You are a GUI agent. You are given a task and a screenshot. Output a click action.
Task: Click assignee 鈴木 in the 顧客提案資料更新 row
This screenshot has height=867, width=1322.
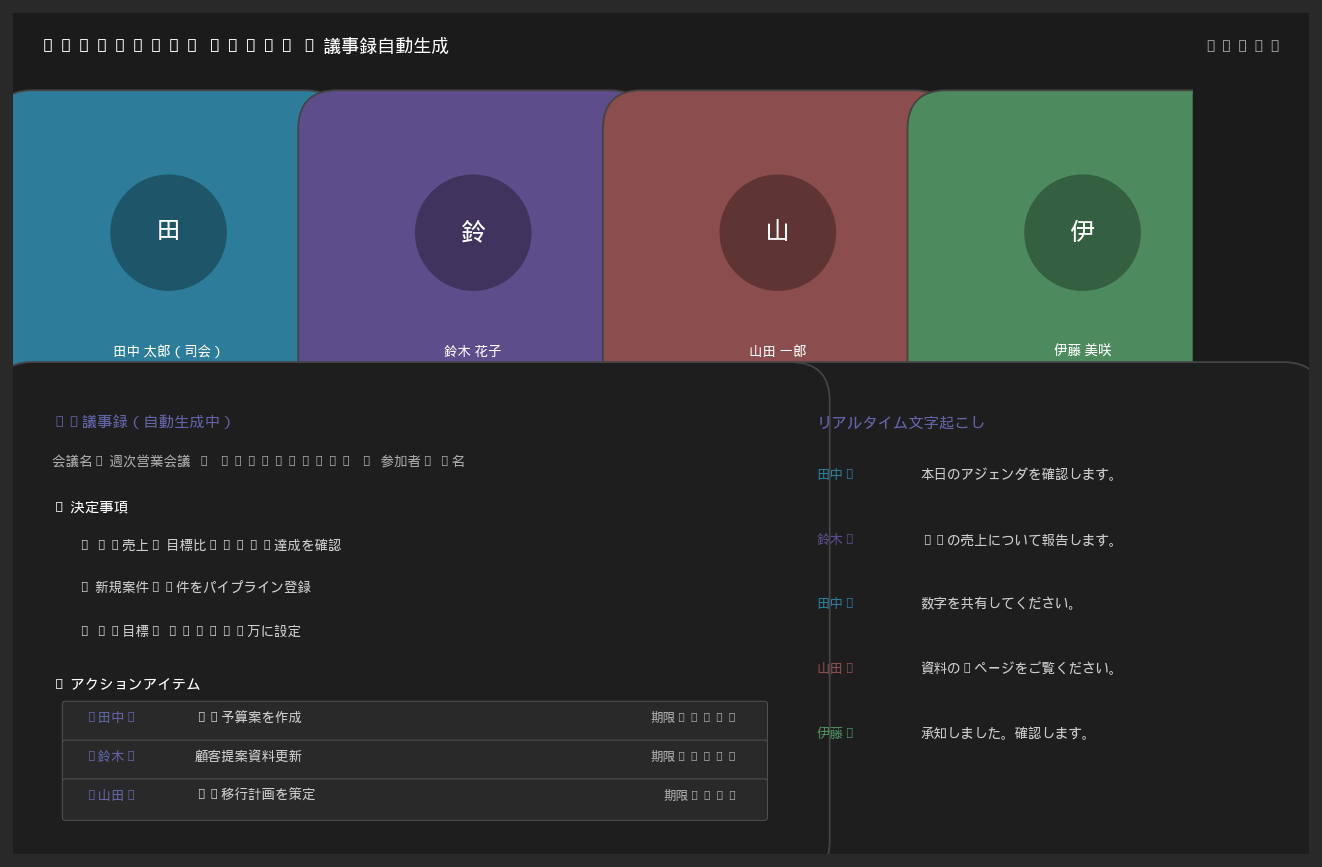(111, 756)
